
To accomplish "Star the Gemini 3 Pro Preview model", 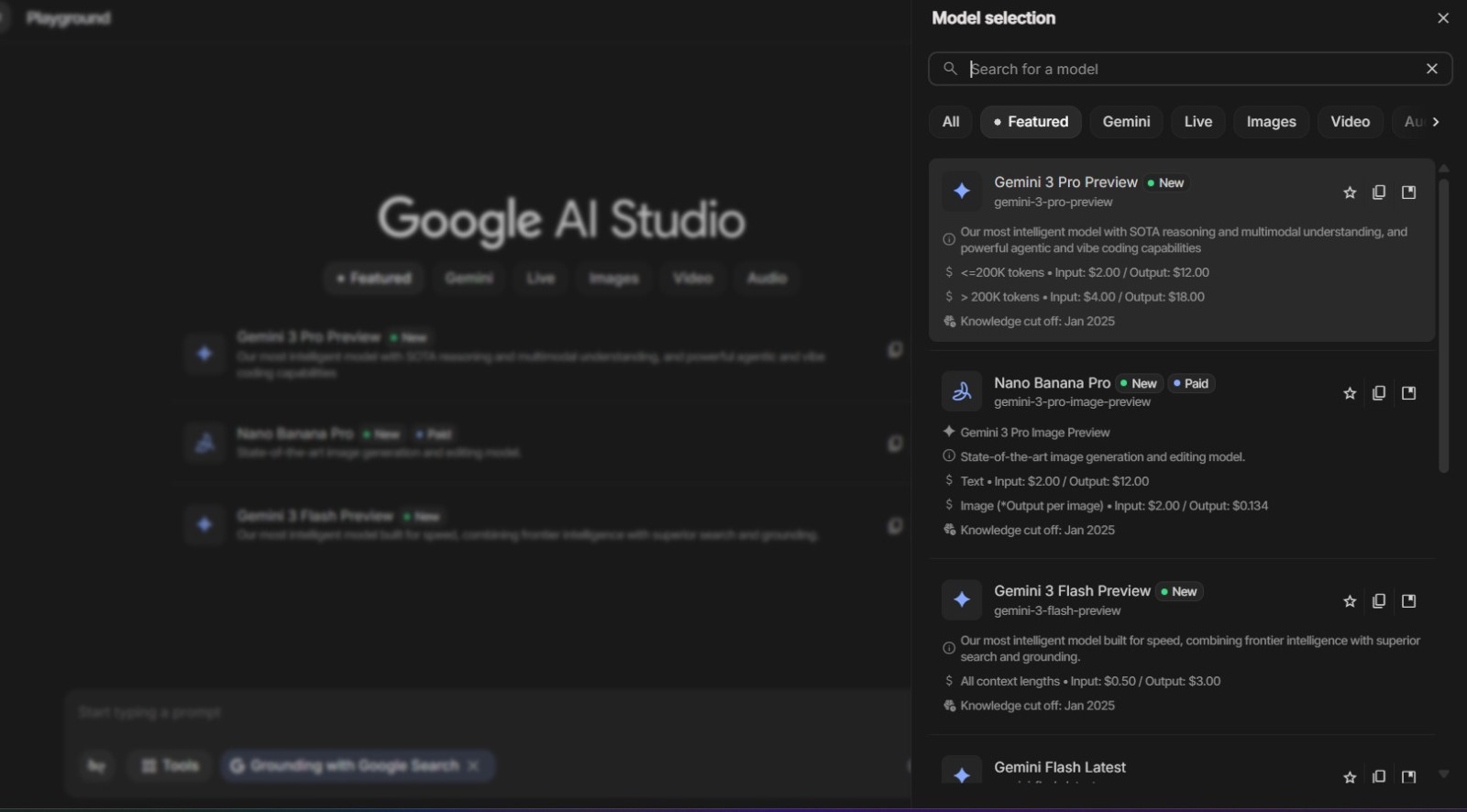I will (1349, 192).
